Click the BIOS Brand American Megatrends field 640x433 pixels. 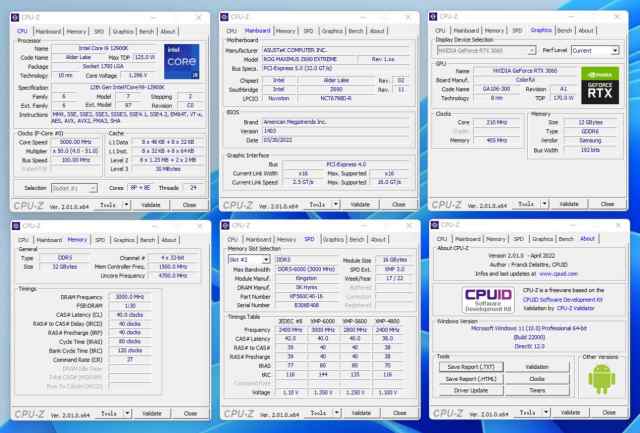click(x=336, y=122)
